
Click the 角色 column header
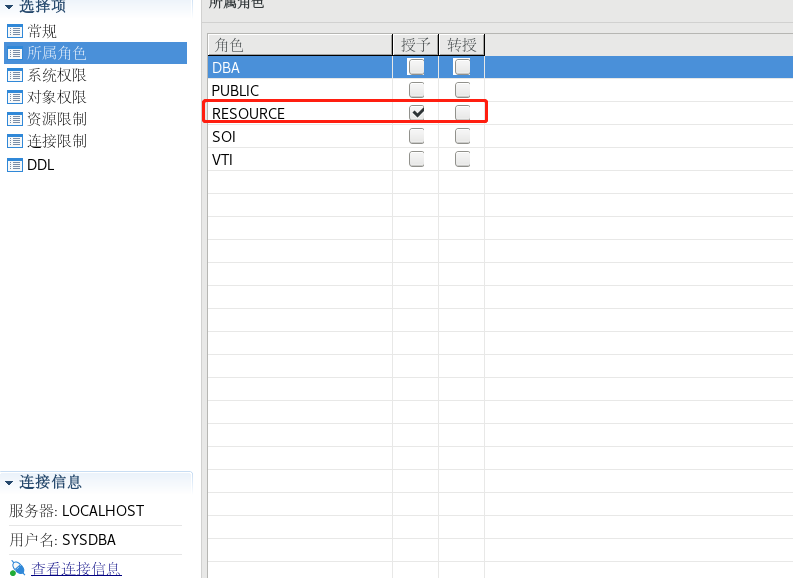300,45
